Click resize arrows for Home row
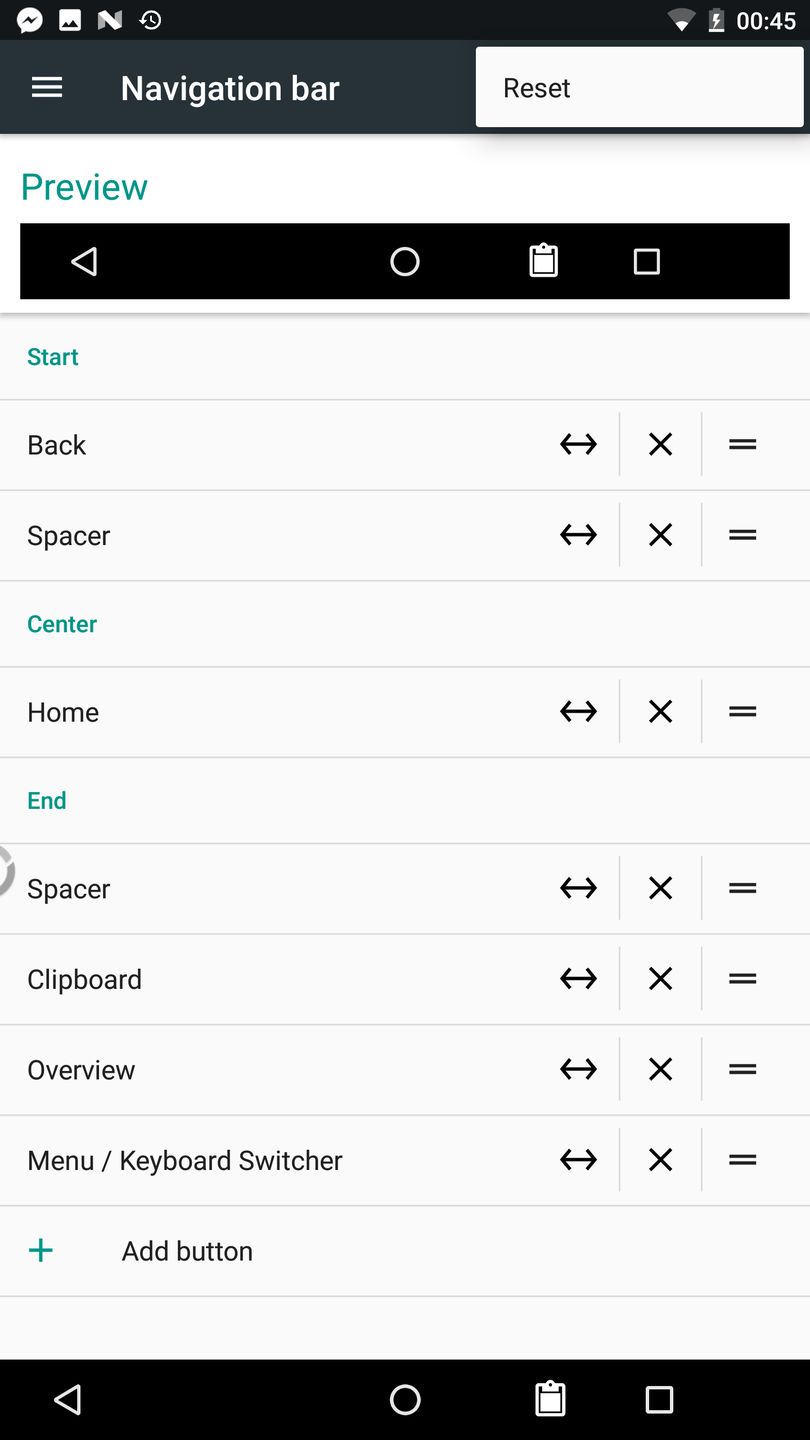Image resolution: width=810 pixels, height=1440 pixels. (x=578, y=712)
